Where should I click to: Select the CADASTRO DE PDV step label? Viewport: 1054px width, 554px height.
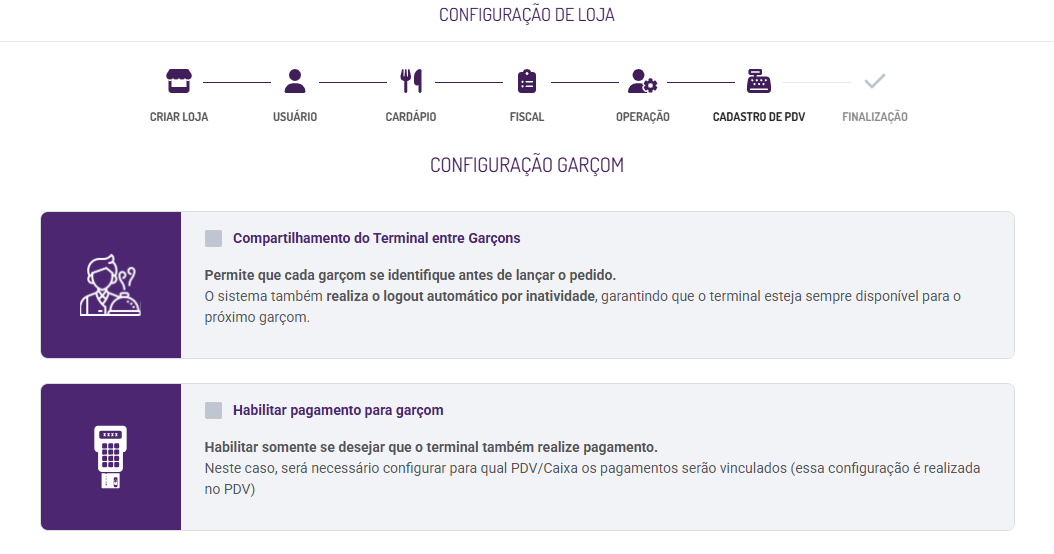[759, 117]
